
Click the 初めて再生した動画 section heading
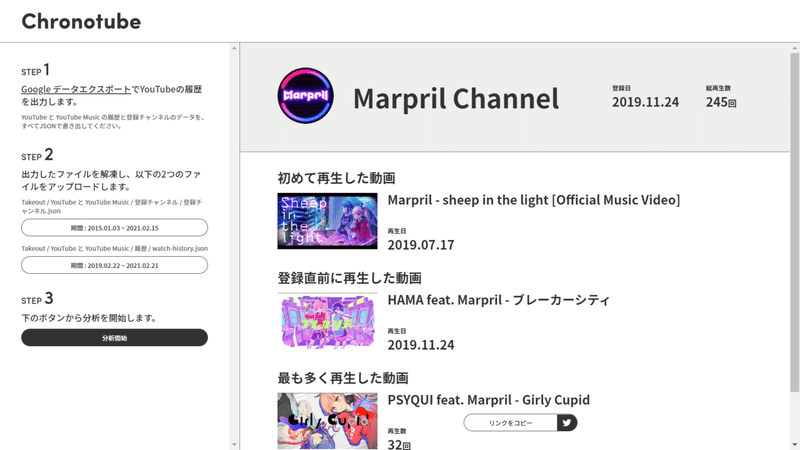336,178
